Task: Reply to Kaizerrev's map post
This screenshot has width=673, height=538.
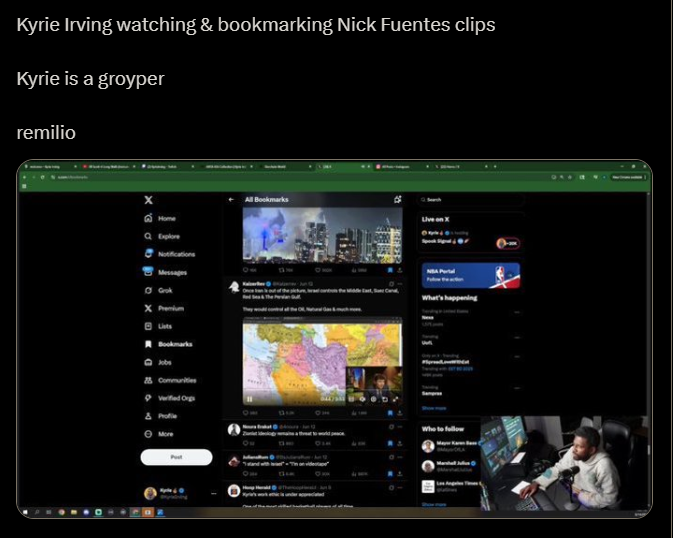Action: 250,413
